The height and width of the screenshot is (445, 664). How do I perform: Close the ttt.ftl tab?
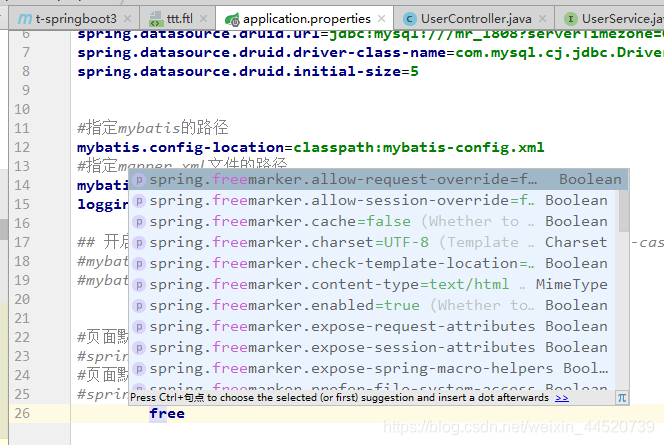pos(203,19)
